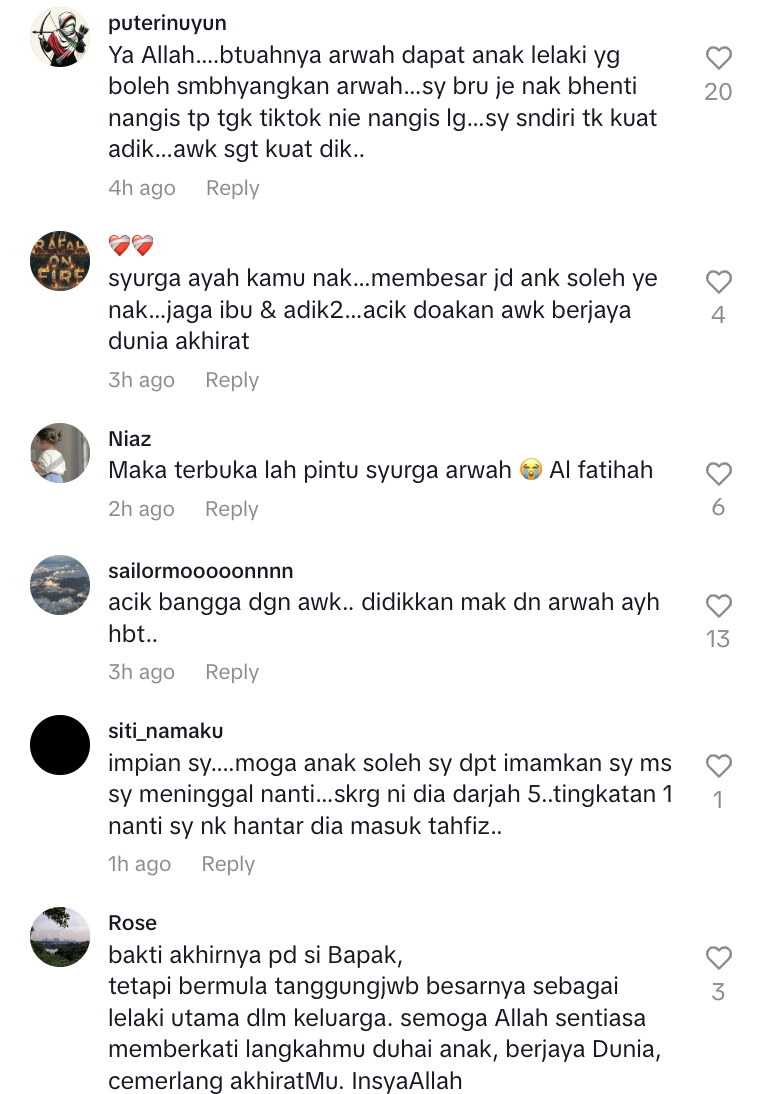
Task: Open Niaz's profile avatar
Action: click(60, 453)
